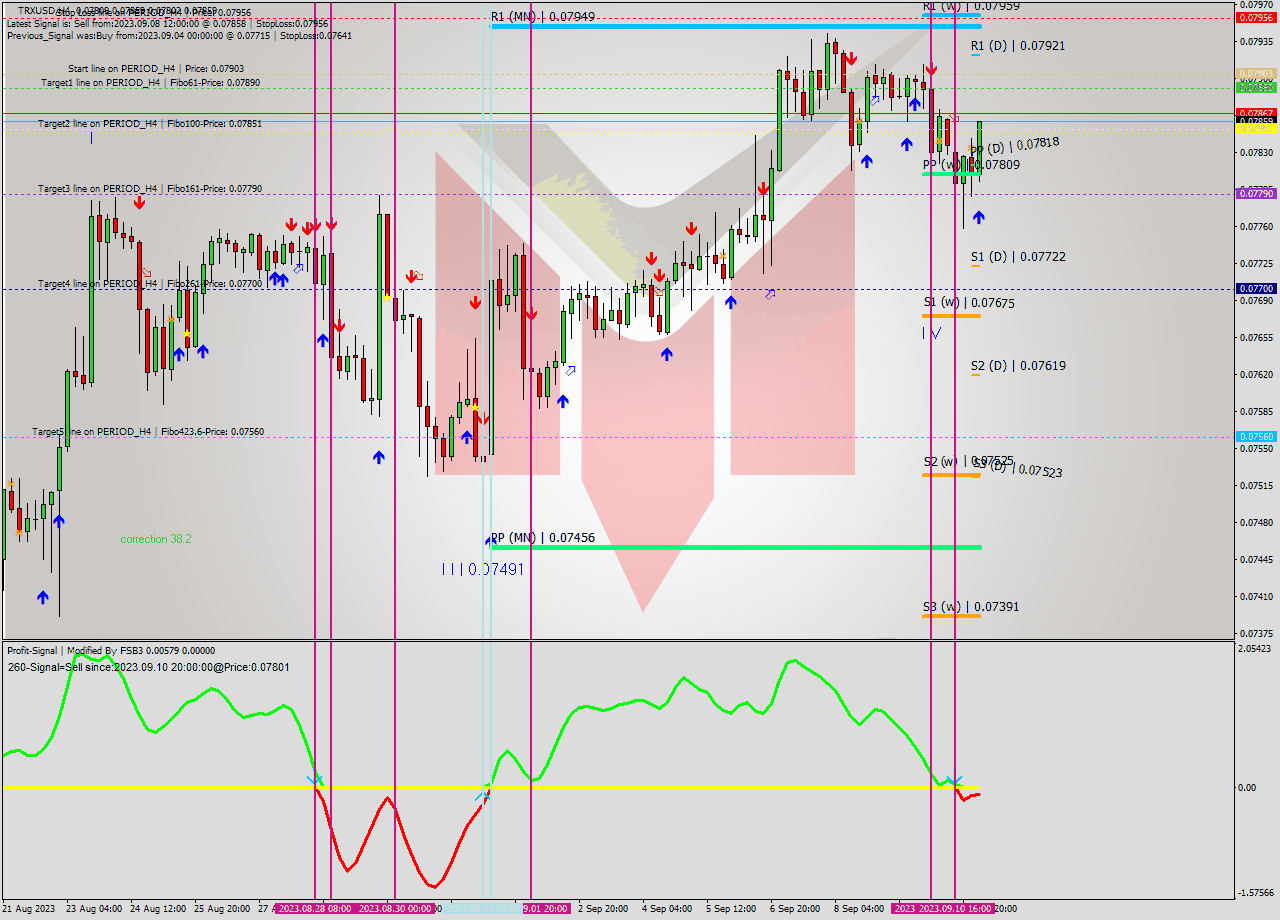Select the purple 0.07790 price label
Screen dimensions: 1280x920
coord(1255,193)
